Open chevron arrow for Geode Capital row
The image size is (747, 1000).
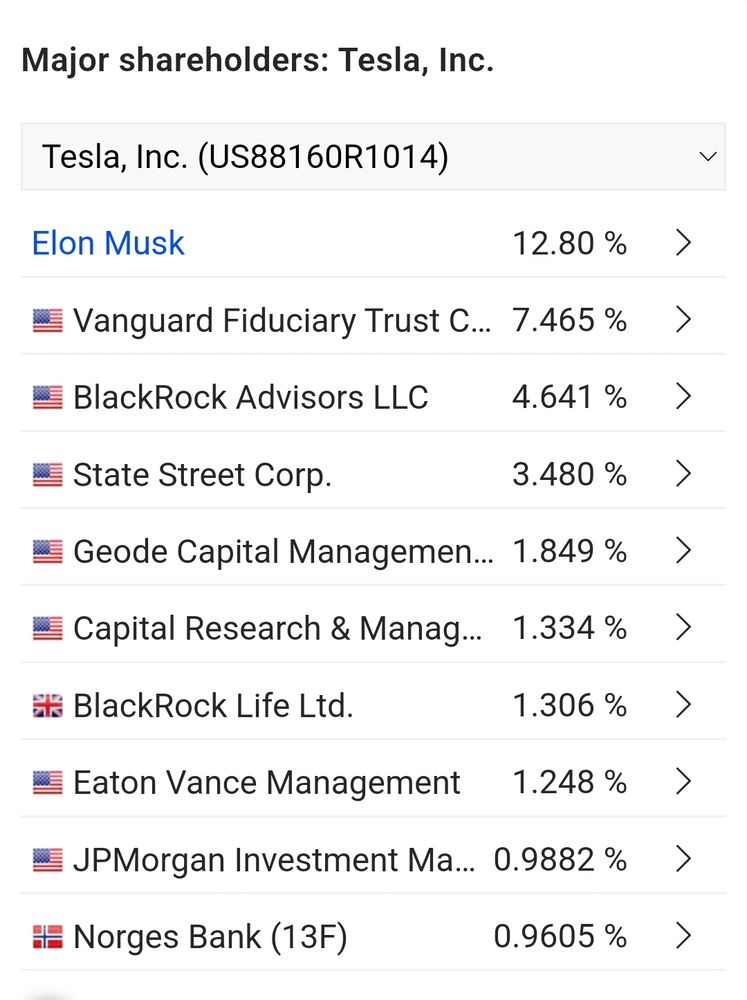coord(683,550)
